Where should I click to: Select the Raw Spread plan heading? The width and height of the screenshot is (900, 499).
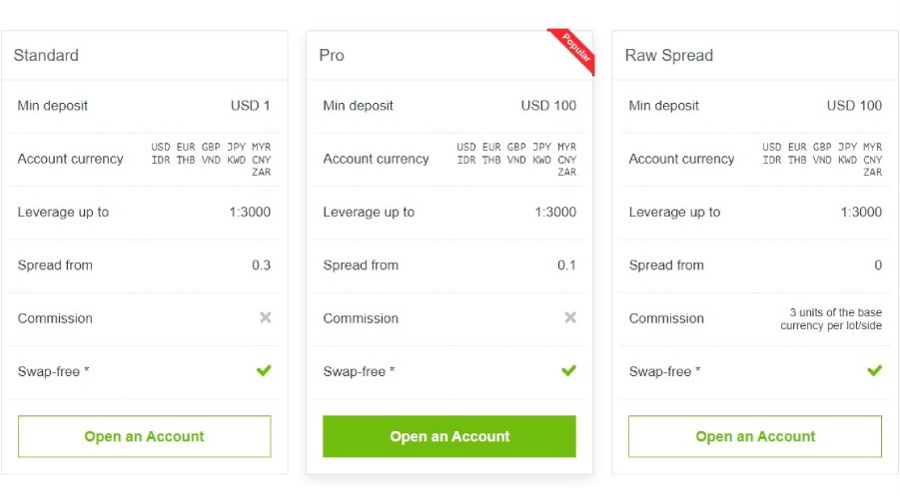(x=669, y=56)
